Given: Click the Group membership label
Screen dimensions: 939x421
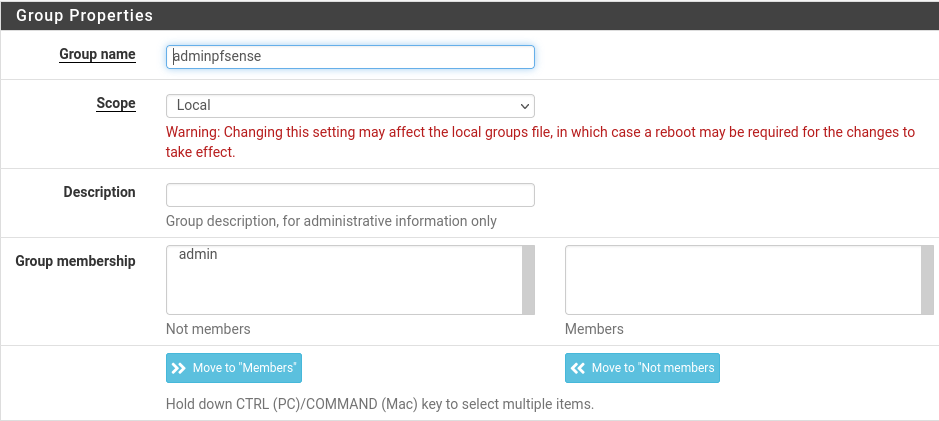Looking at the screenshot, I should click(75, 261).
